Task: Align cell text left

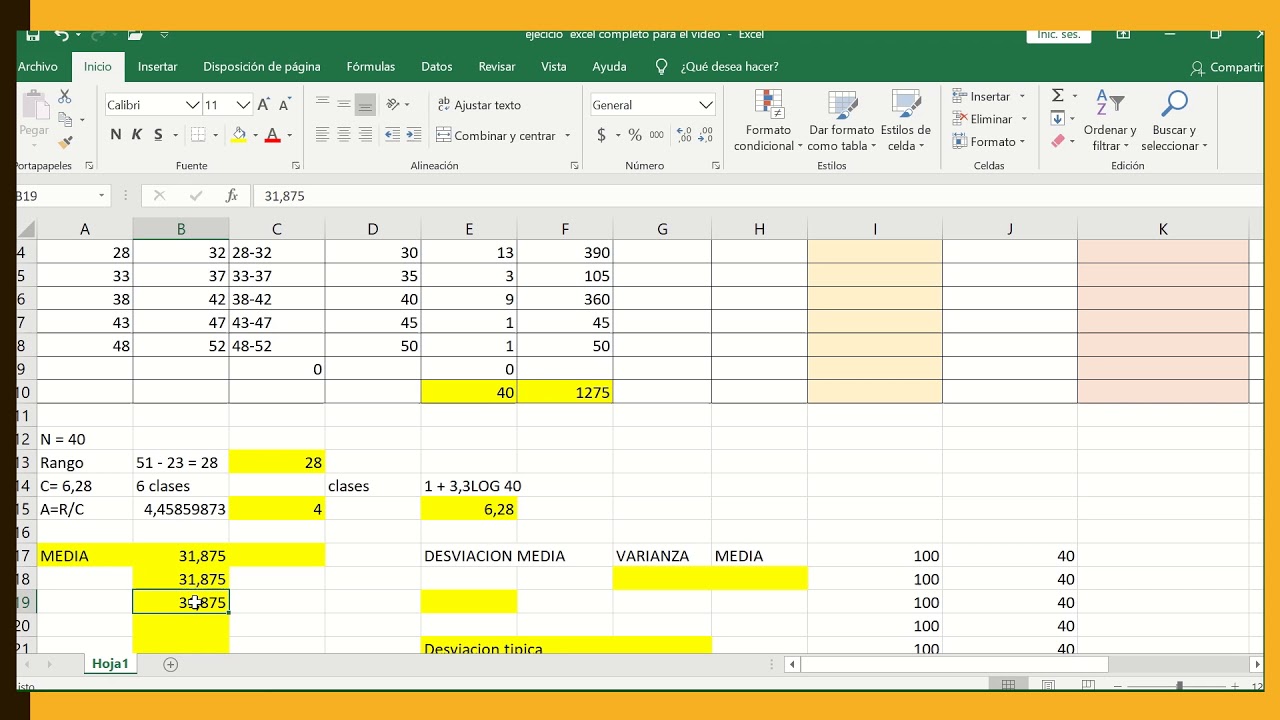Action: point(322,135)
